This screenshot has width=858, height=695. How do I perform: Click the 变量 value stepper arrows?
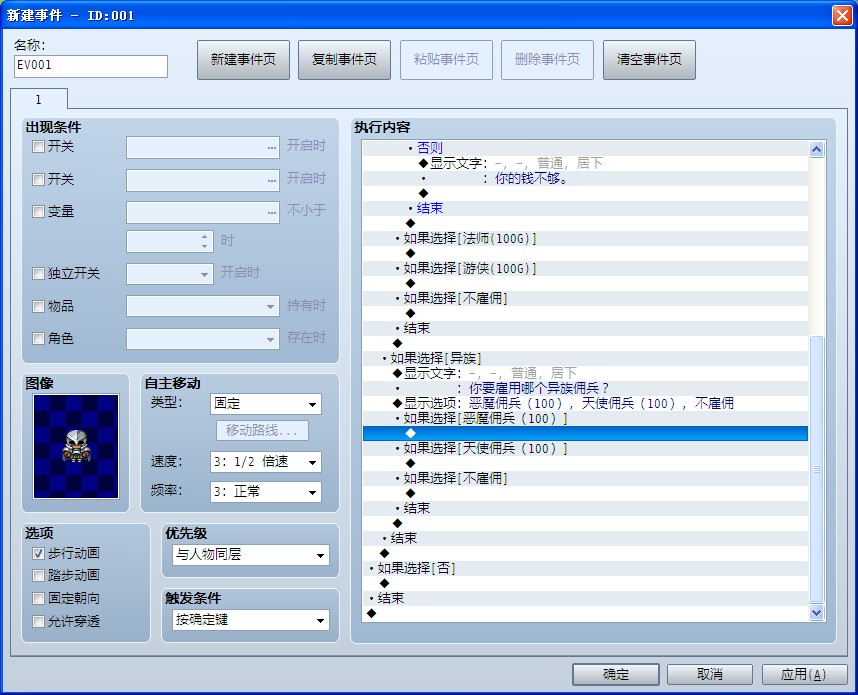point(204,241)
